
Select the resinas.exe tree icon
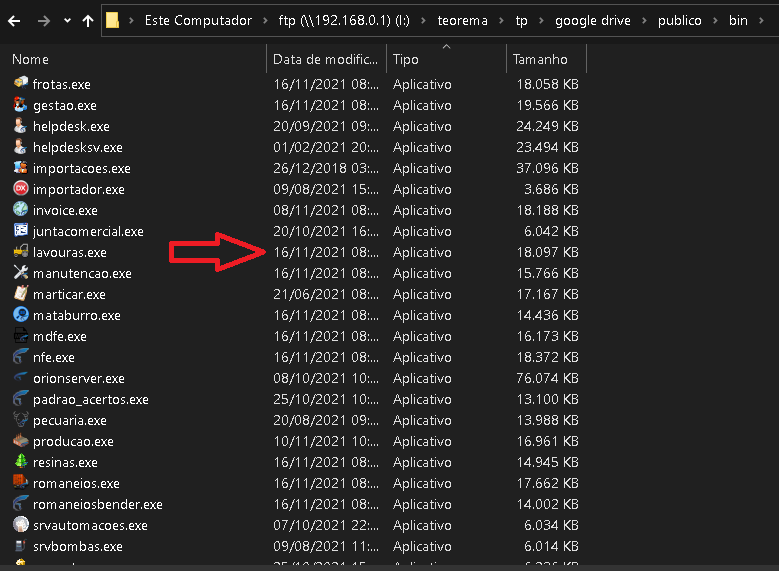pos(21,461)
